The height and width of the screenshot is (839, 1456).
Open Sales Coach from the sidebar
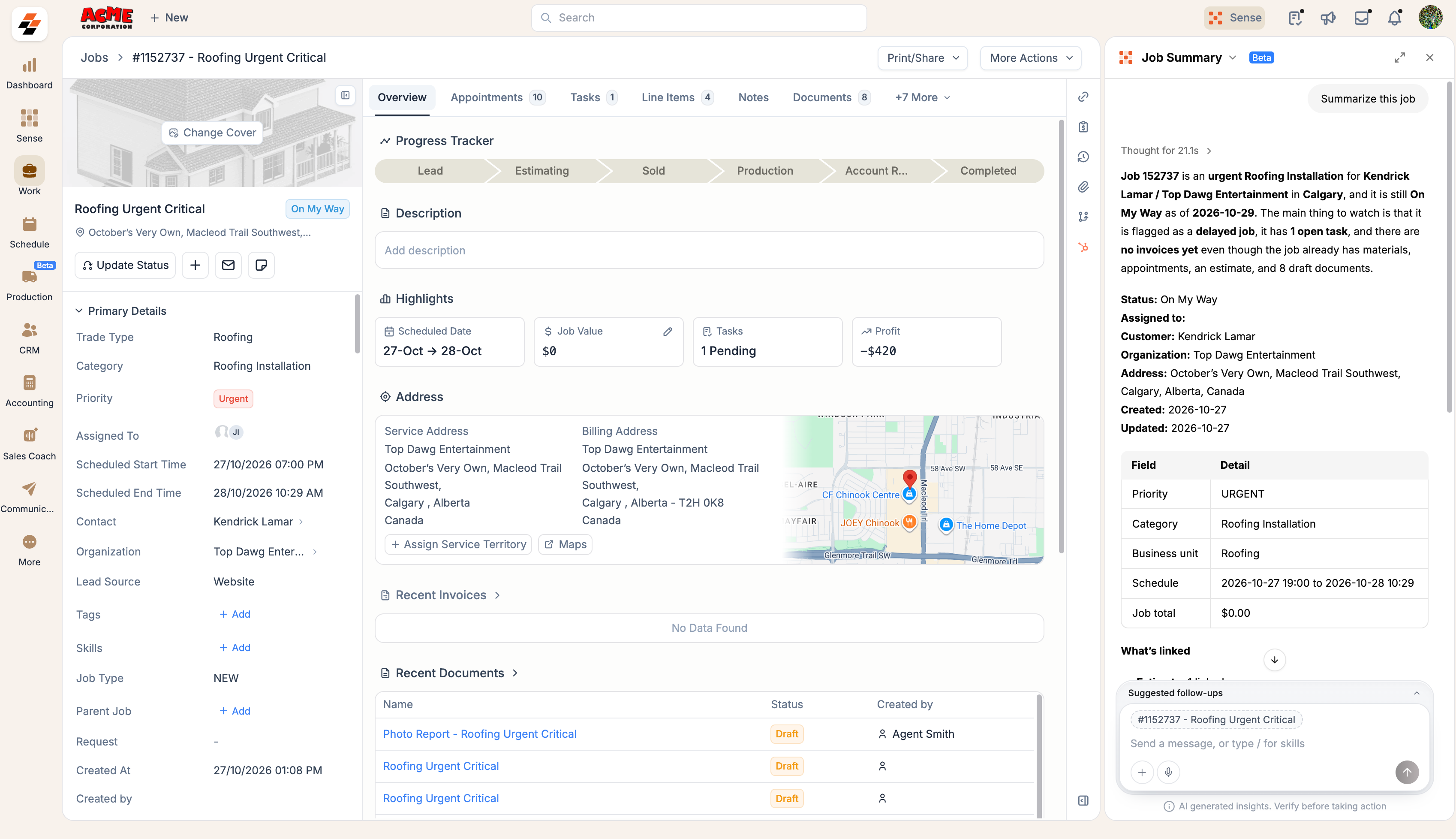point(30,444)
